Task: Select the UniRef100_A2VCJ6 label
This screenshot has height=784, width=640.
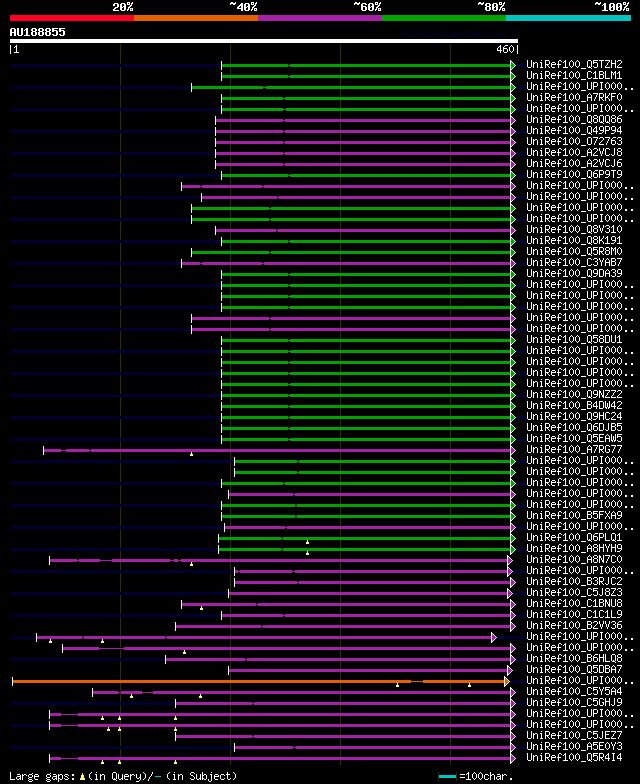Action: point(574,163)
